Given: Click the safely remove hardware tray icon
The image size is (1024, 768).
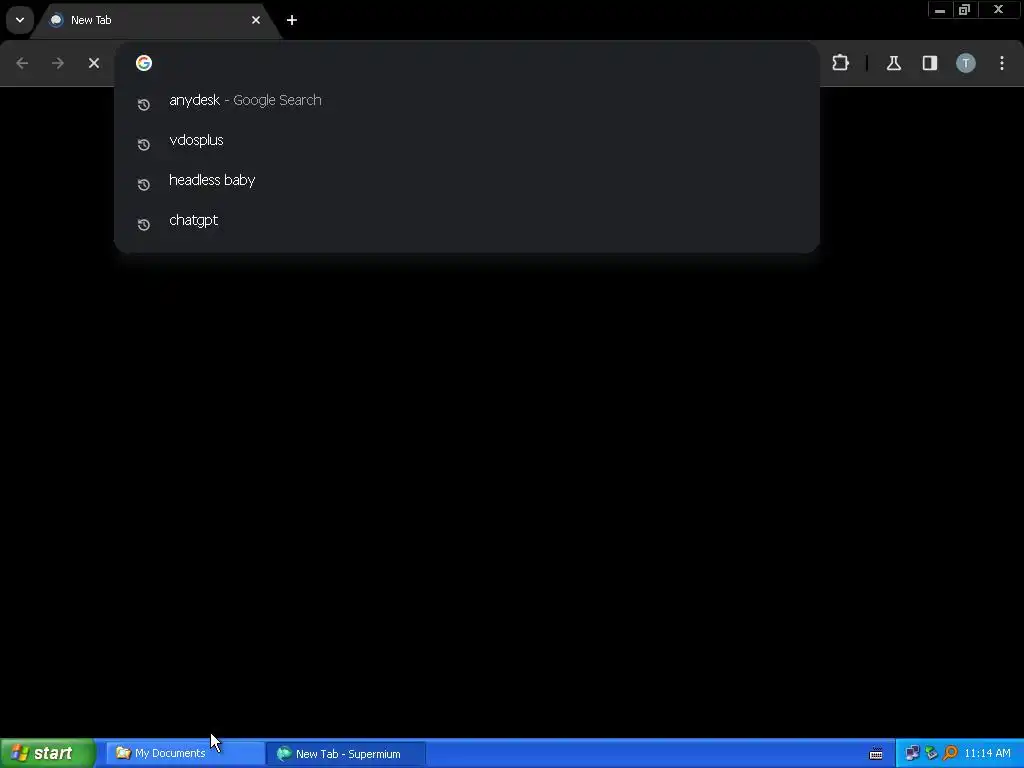Looking at the screenshot, I should click(931, 753).
